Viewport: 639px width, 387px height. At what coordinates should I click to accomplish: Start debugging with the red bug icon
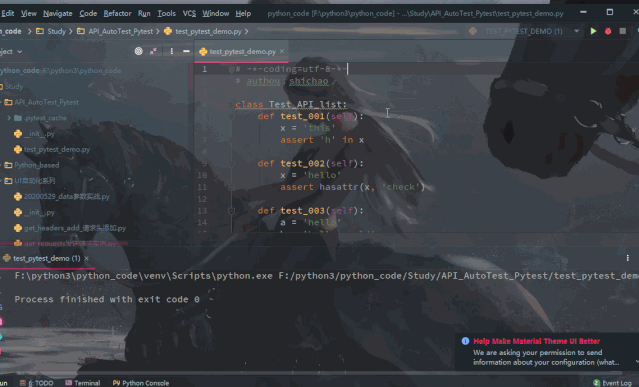coord(608,31)
